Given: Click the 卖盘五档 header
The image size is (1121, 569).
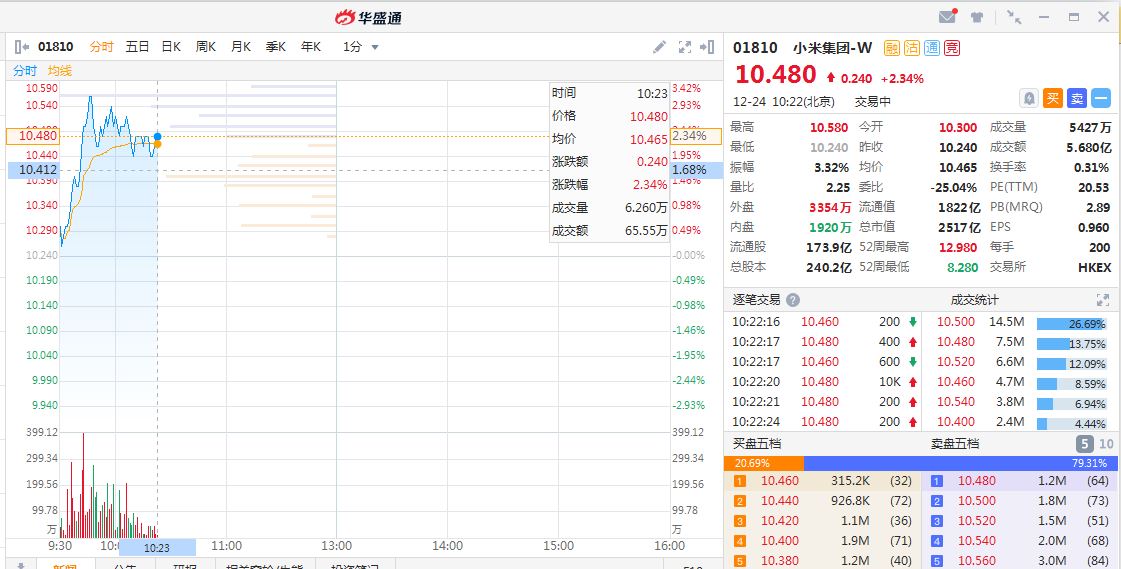Looking at the screenshot, I should pos(955,444).
